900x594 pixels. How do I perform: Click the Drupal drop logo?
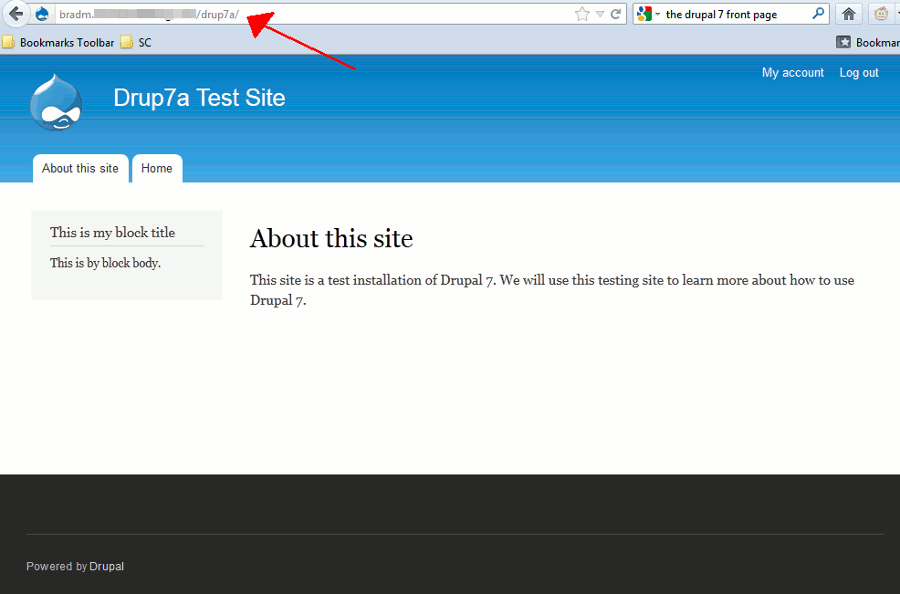point(56,103)
